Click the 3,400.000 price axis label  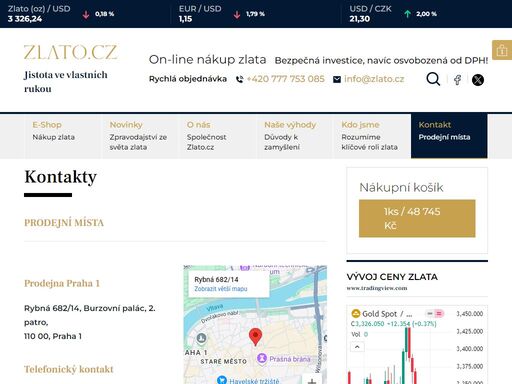(470, 349)
